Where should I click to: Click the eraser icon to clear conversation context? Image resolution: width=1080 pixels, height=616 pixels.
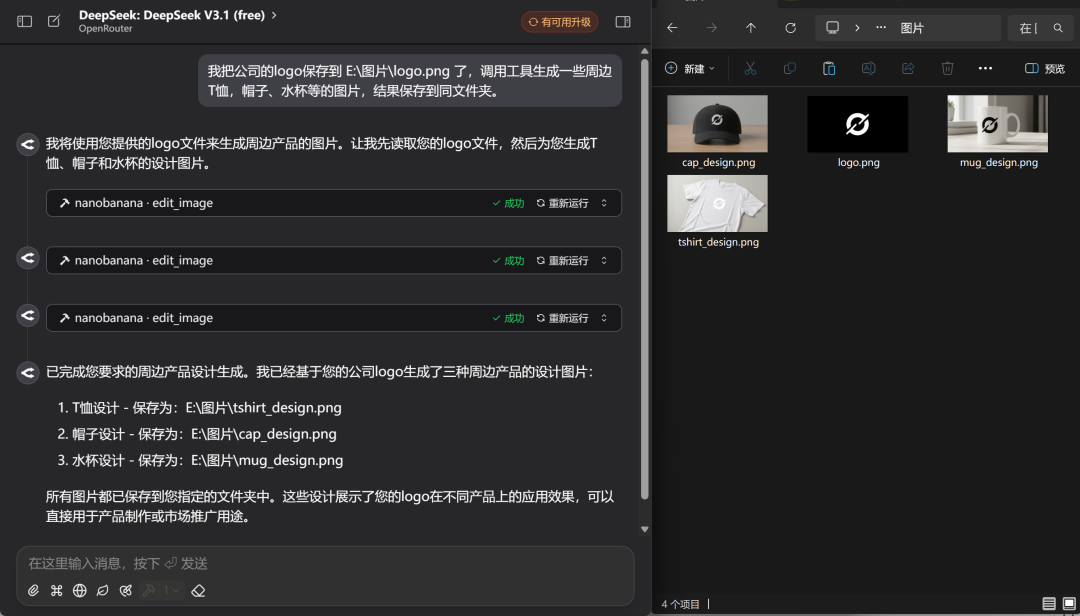197,590
